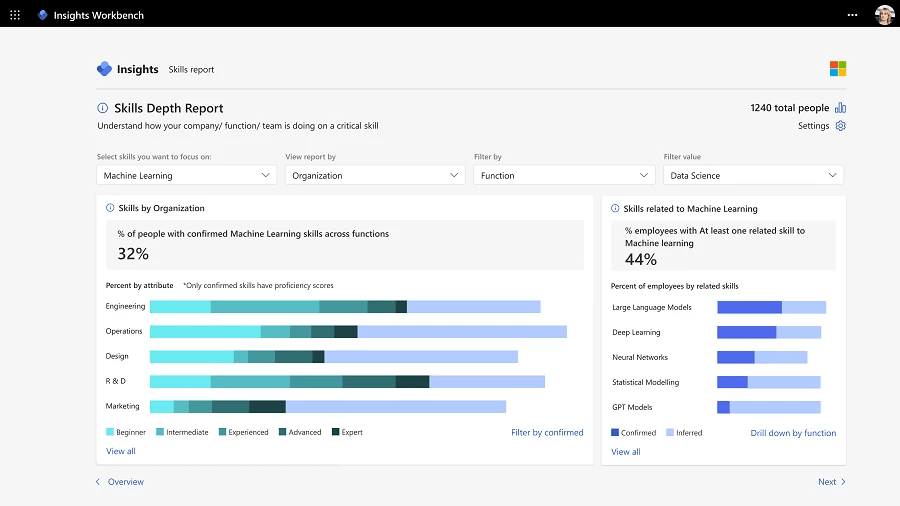The width and height of the screenshot is (900, 506).
Task: Open Settings gear icon
Action: (x=841, y=126)
